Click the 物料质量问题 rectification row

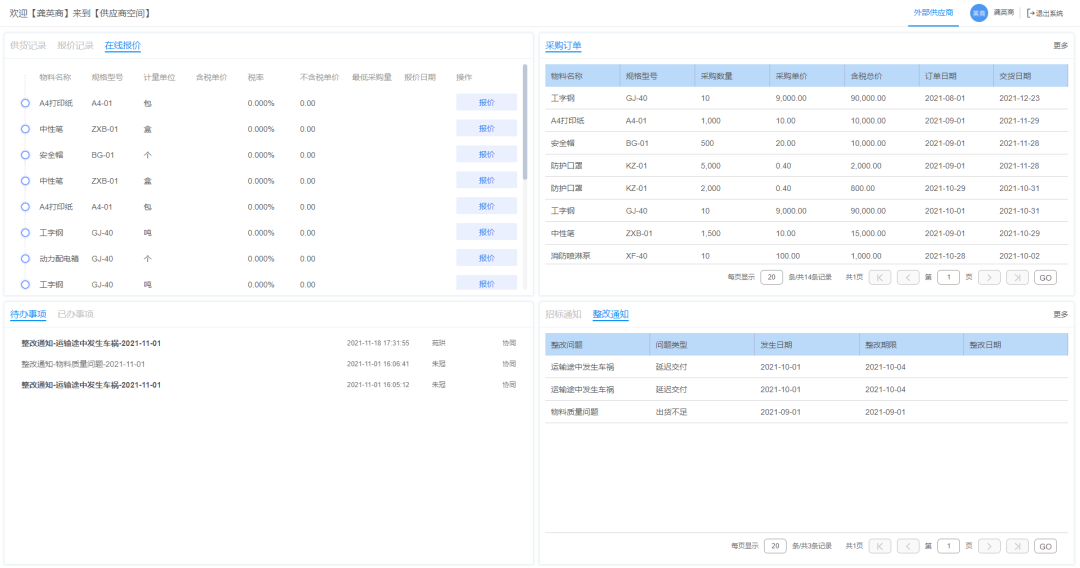[x=807, y=412]
